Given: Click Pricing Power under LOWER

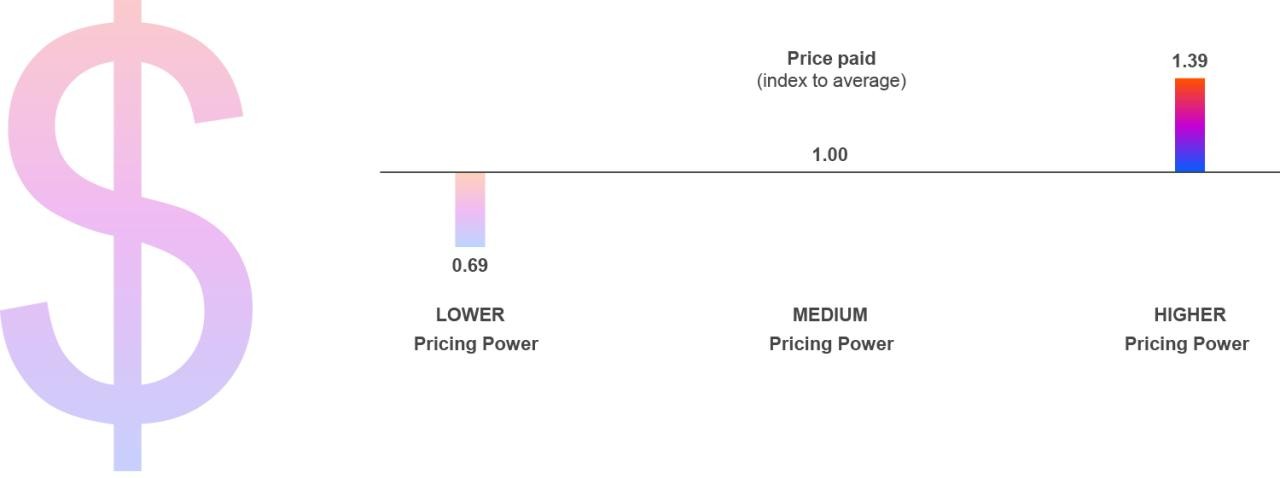Looking at the screenshot, I should 476,344.
